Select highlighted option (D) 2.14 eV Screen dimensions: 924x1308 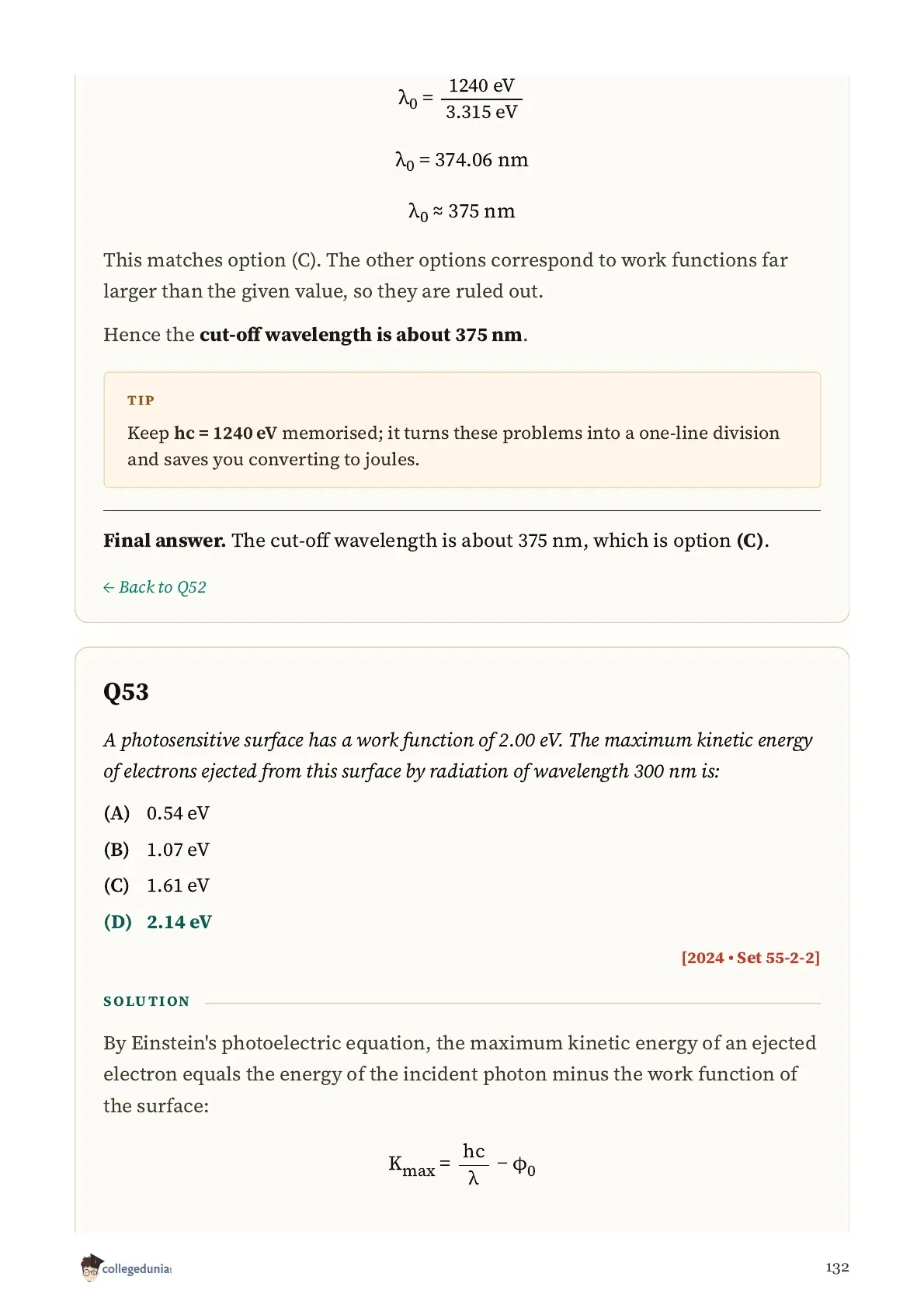click(x=158, y=922)
